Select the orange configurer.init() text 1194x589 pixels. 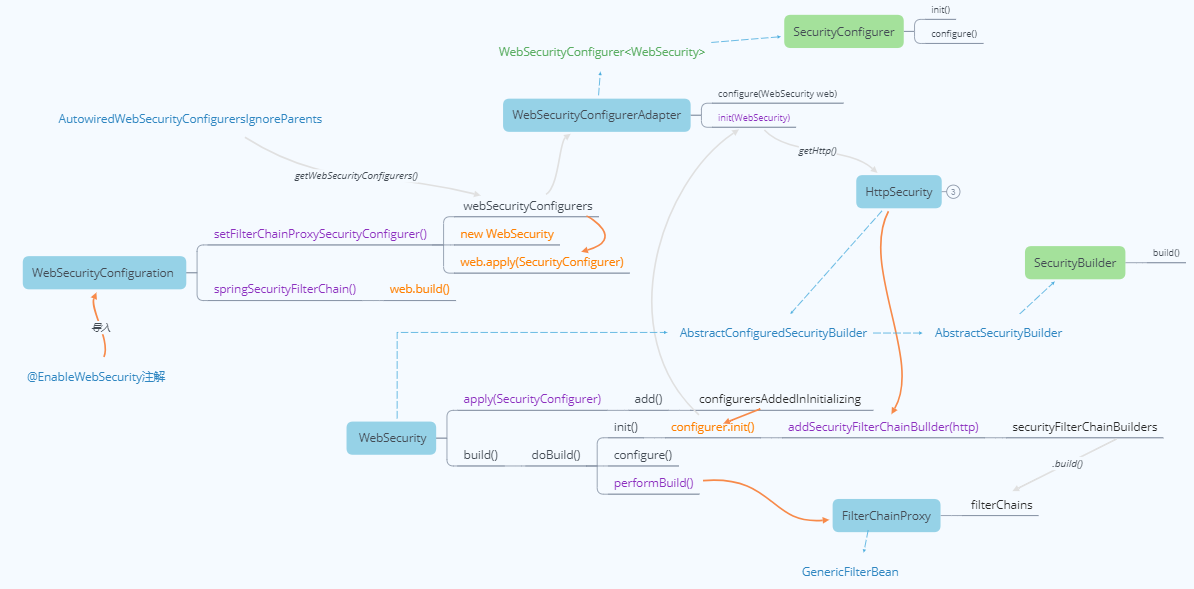coord(712,425)
